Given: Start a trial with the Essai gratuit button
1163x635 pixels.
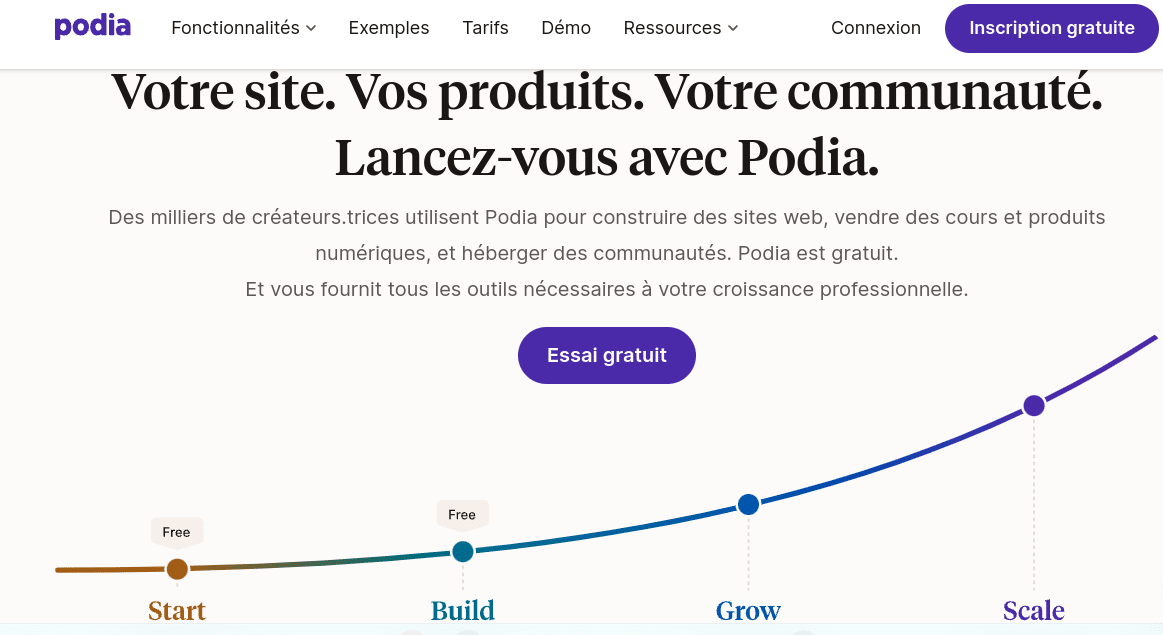Looking at the screenshot, I should pyautogui.click(x=606, y=355).
